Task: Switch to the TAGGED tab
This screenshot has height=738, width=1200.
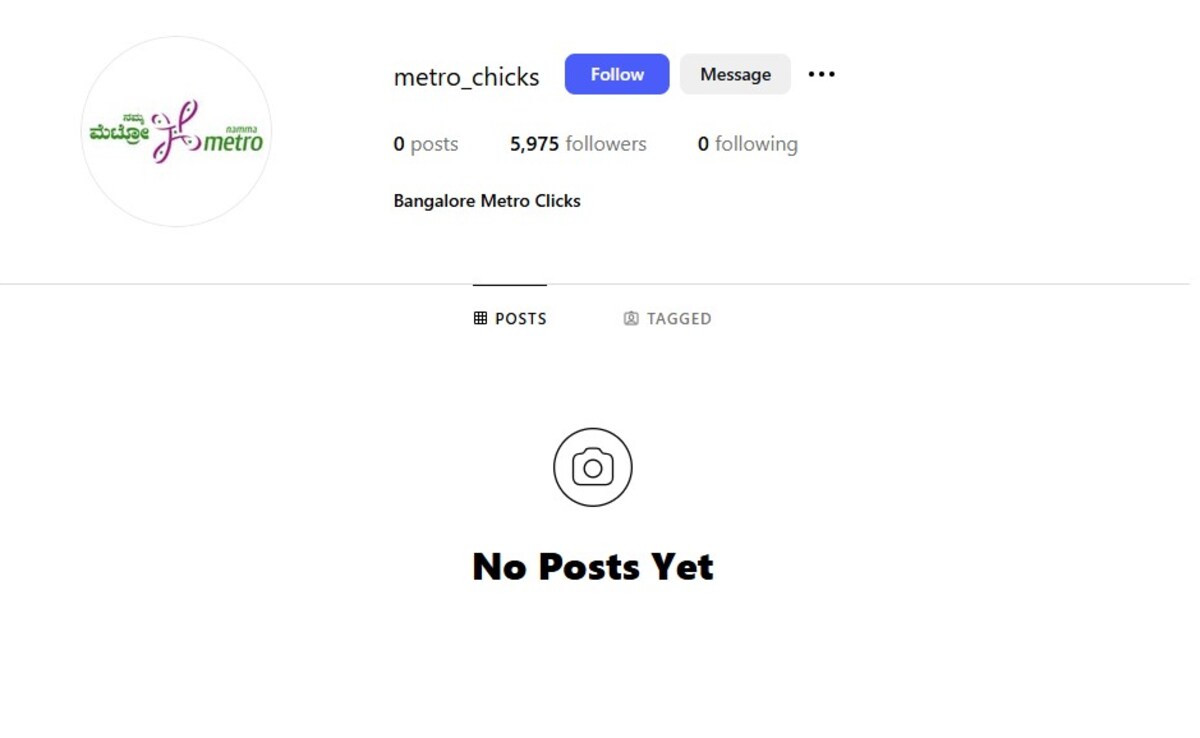Action: 666,318
